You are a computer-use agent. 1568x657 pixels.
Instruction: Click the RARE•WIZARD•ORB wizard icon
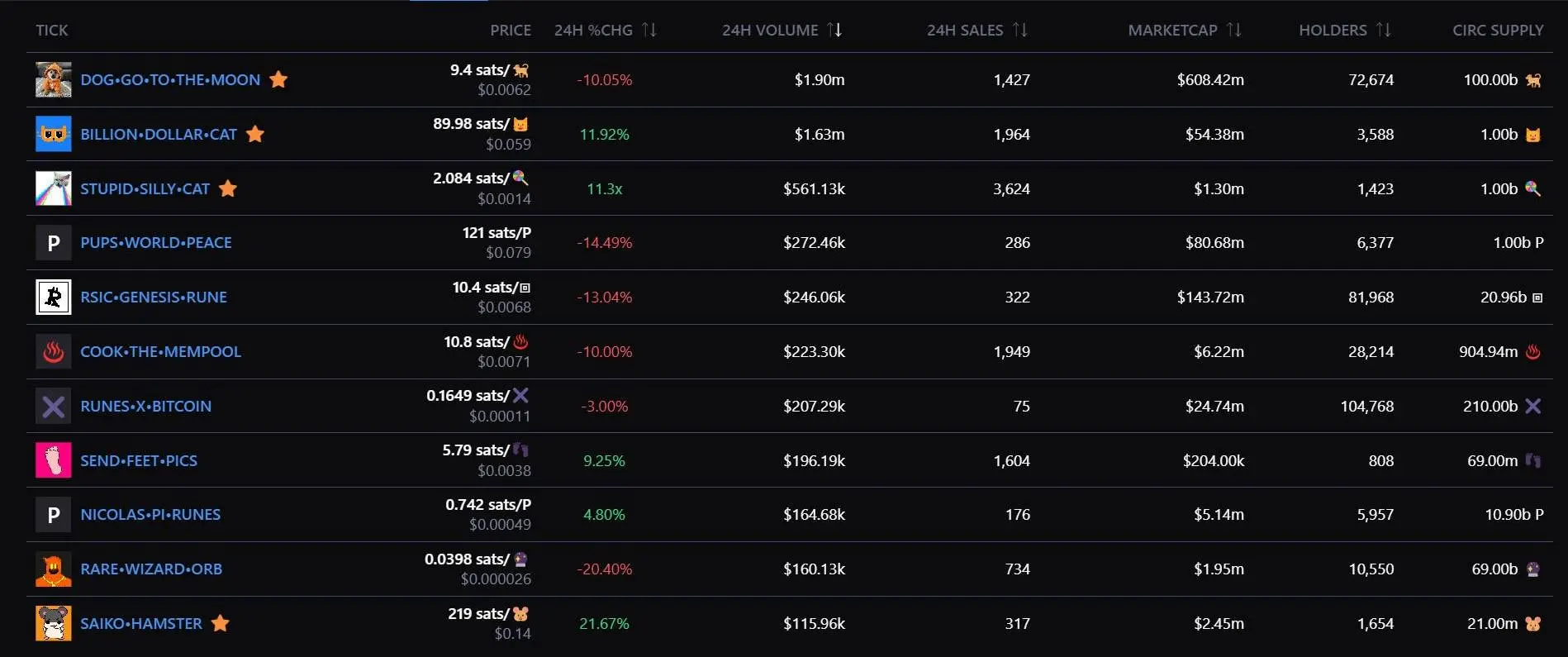click(54, 569)
